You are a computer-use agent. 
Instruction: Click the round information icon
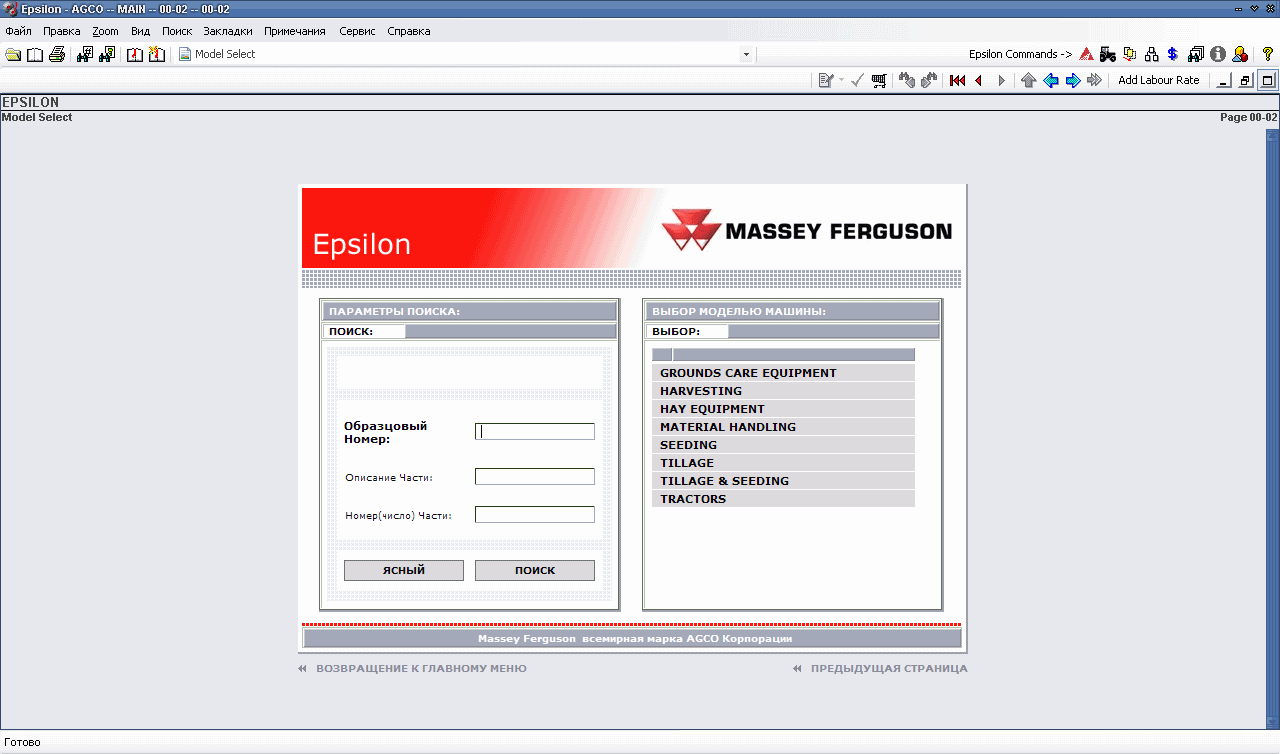(x=1218, y=54)
